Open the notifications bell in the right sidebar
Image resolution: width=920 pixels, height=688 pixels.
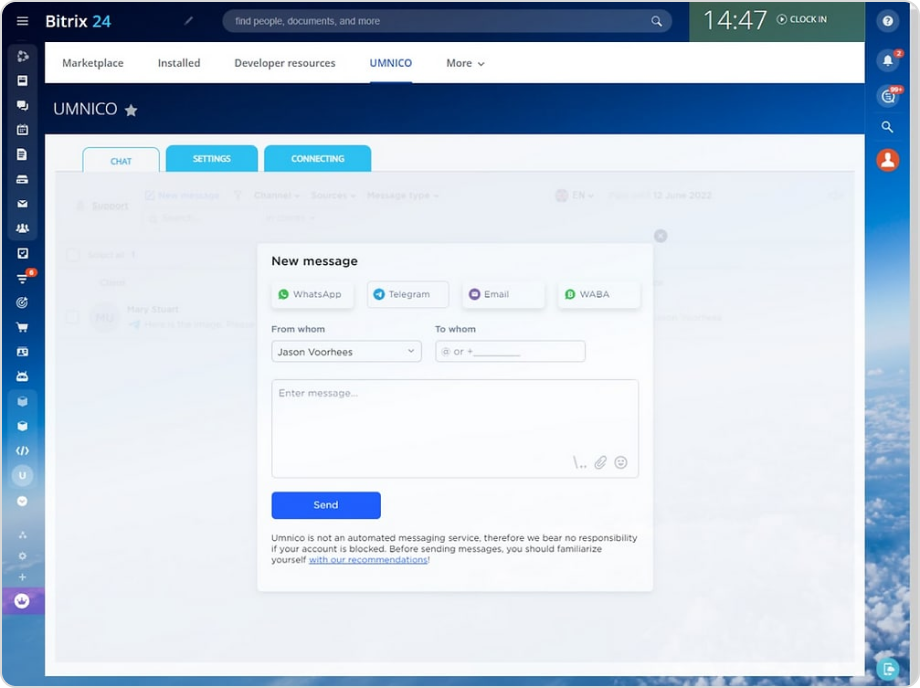[887, 60]
